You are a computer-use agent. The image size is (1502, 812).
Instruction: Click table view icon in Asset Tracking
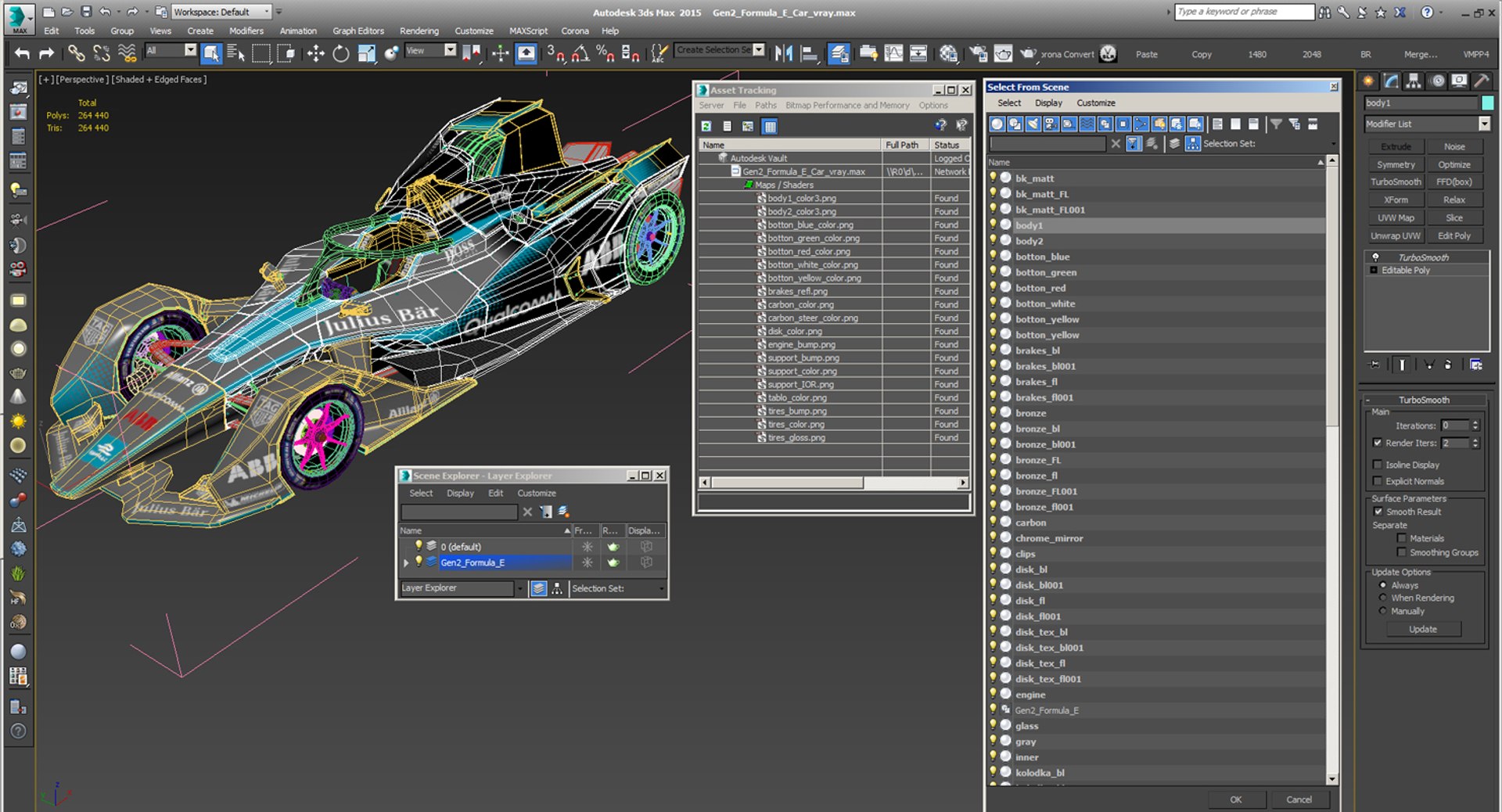(x=770, y=126)
